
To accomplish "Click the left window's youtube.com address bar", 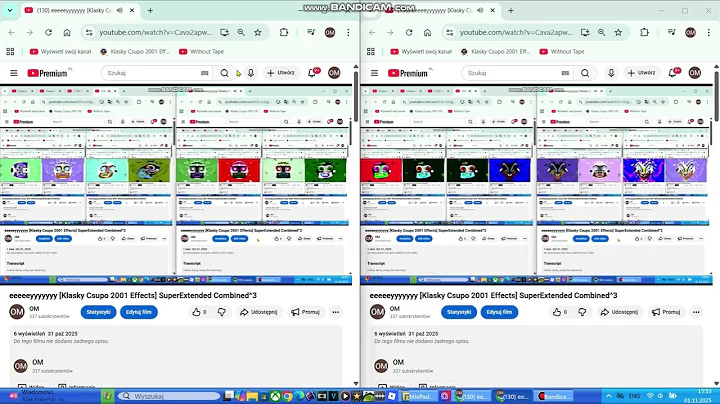I will coord(156,32).
